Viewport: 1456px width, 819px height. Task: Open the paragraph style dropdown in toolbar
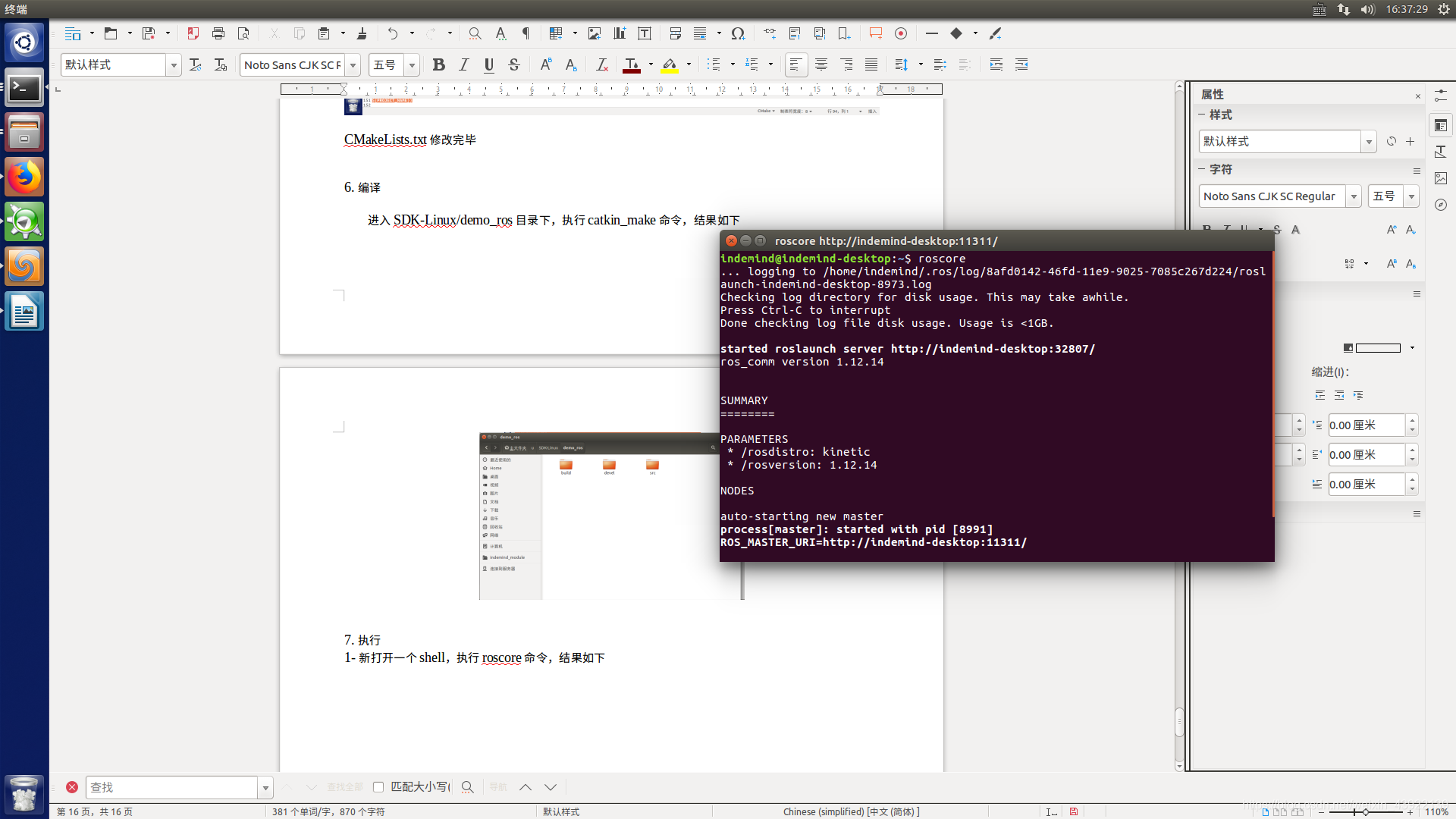(174, 65)
